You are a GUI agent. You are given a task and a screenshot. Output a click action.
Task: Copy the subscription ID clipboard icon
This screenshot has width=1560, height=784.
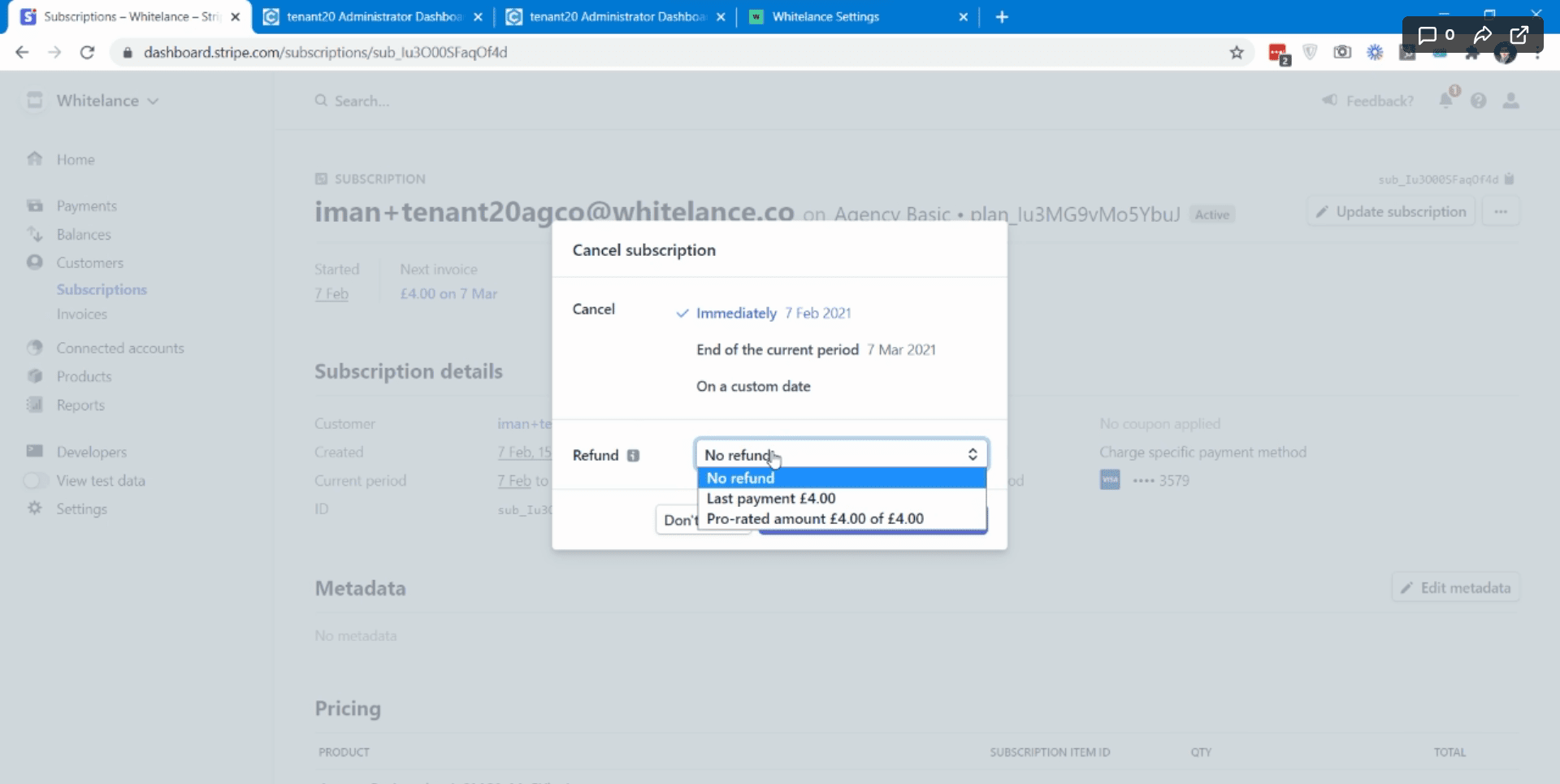tap(1509, 179)
